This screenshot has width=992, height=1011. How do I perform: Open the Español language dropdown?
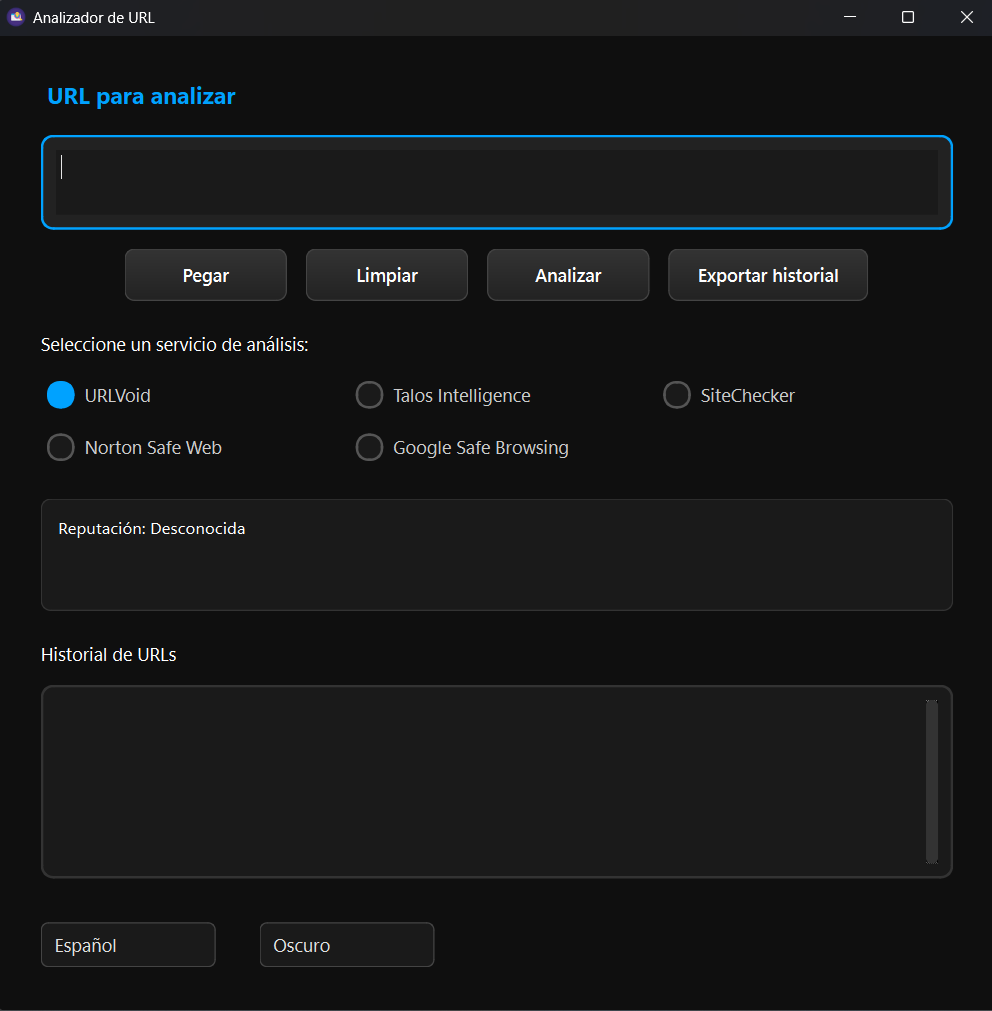tap(128, 945)
